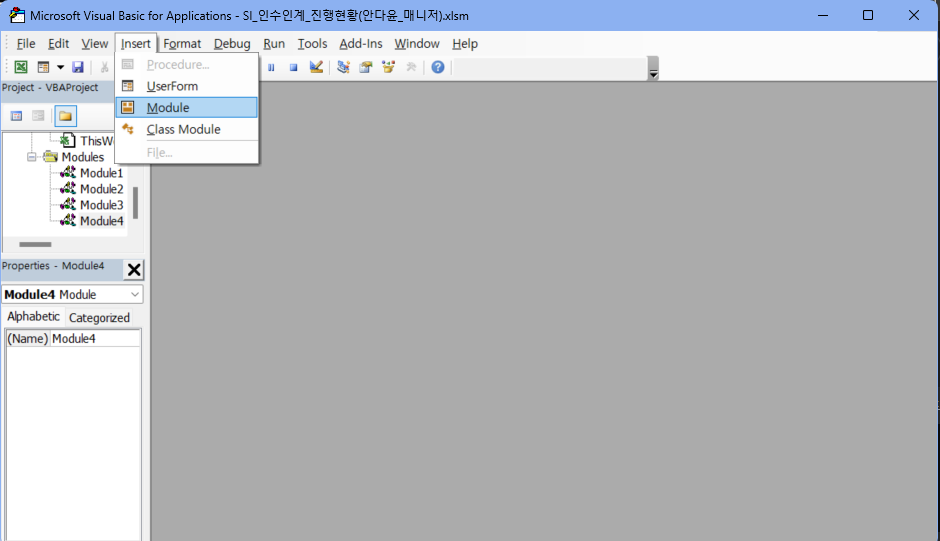The height and width of the screenshot is (541, 940).
Task: Click the Break (pause) toolbar icon
Action: [x=271, y=67]
